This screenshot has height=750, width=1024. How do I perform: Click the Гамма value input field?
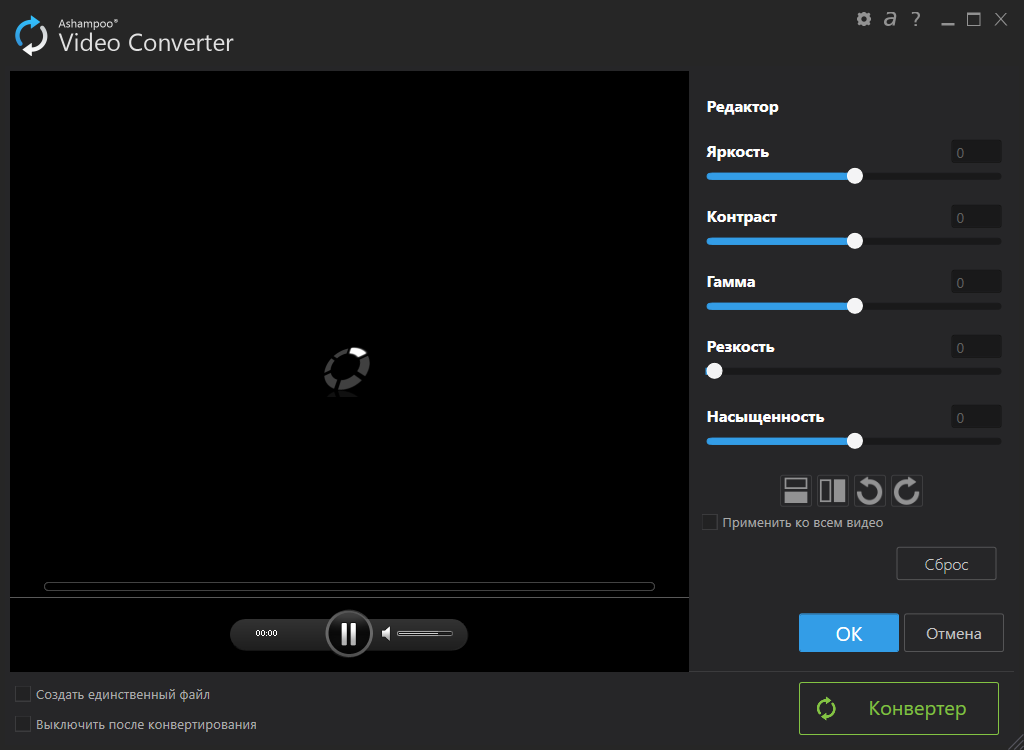click(x=975, y=281)
